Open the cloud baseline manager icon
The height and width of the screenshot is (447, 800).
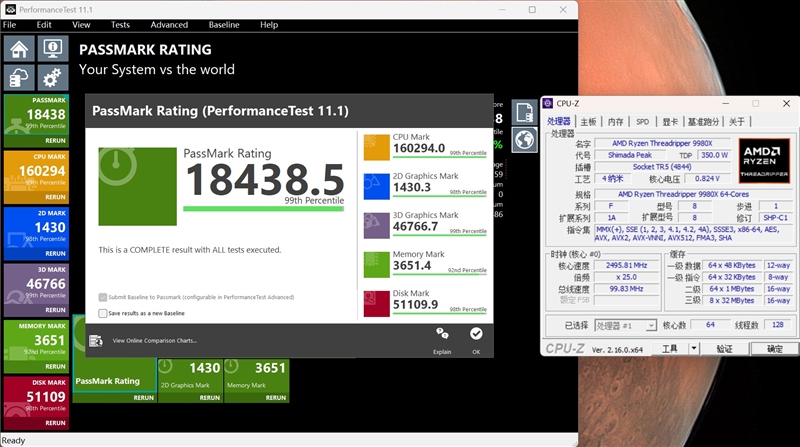coord(19,78)
